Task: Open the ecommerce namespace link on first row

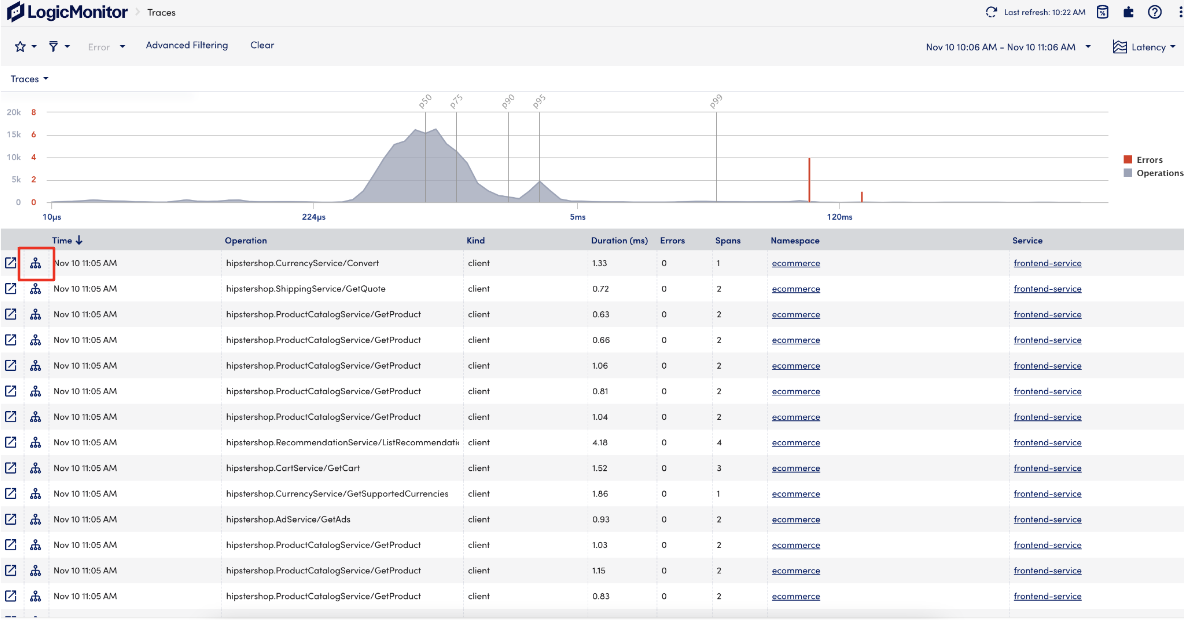Action: (795, 263)
